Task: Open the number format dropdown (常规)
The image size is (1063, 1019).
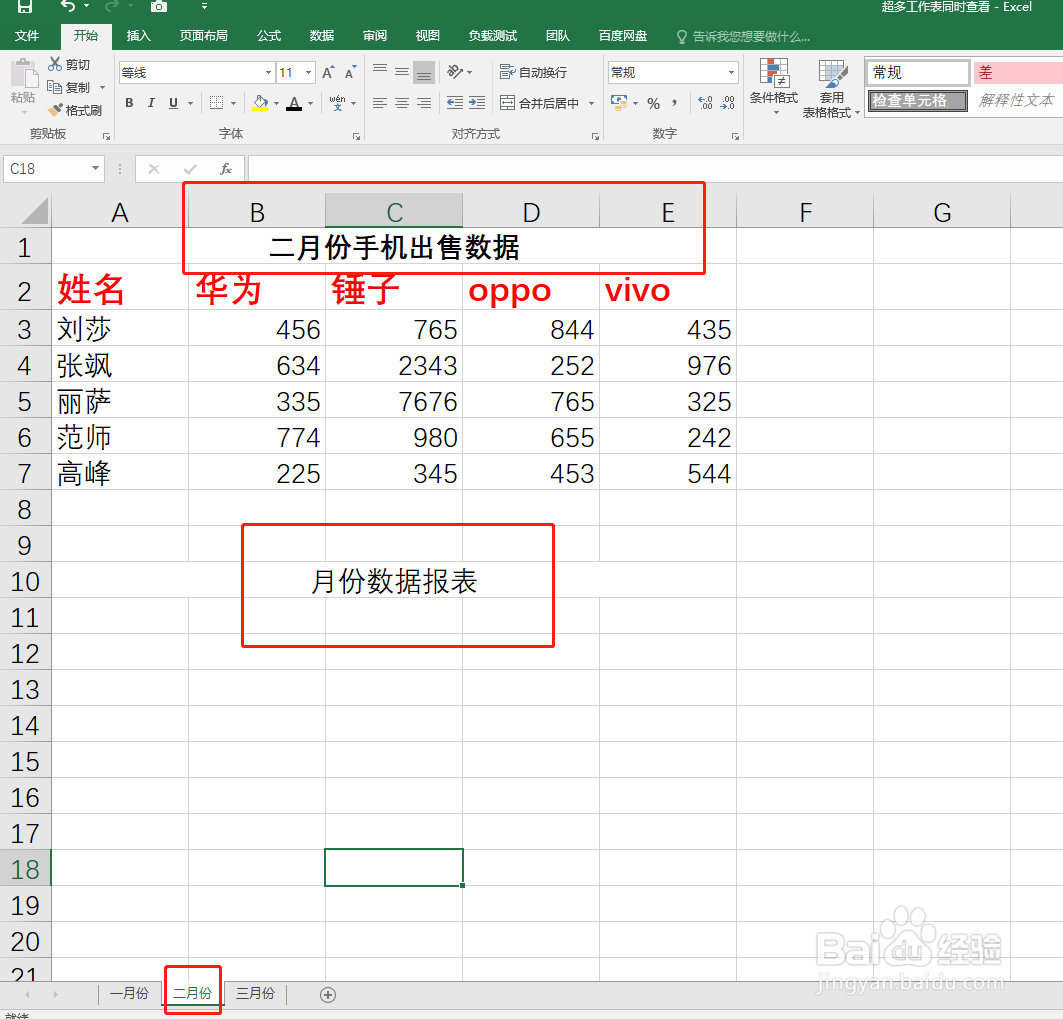Action: 731,73
